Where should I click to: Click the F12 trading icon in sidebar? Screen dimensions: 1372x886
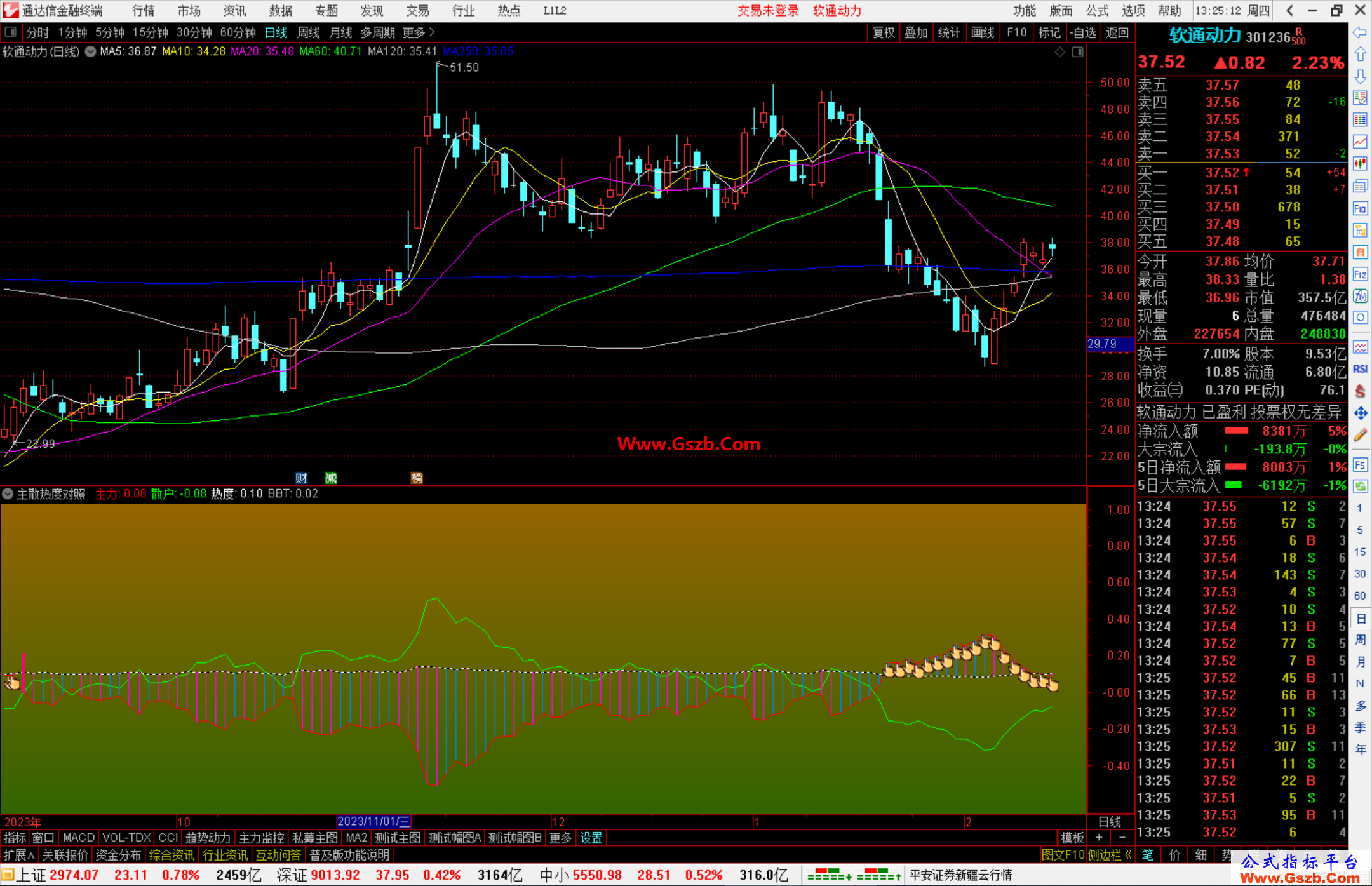pyautogui.click(x=1360, y=274)
